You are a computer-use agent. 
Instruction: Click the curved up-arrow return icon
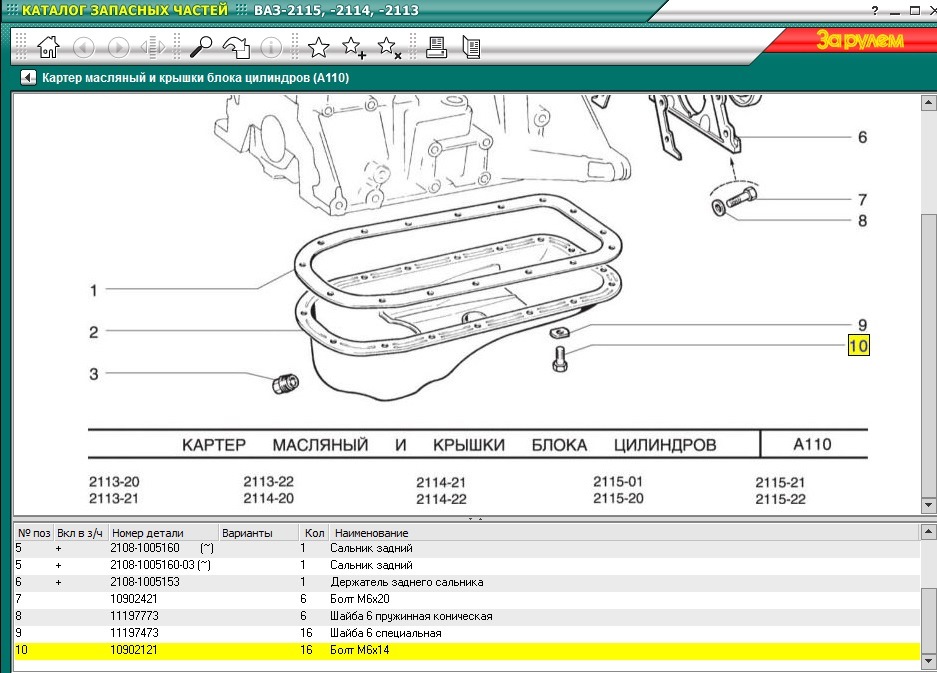point(237,47)
